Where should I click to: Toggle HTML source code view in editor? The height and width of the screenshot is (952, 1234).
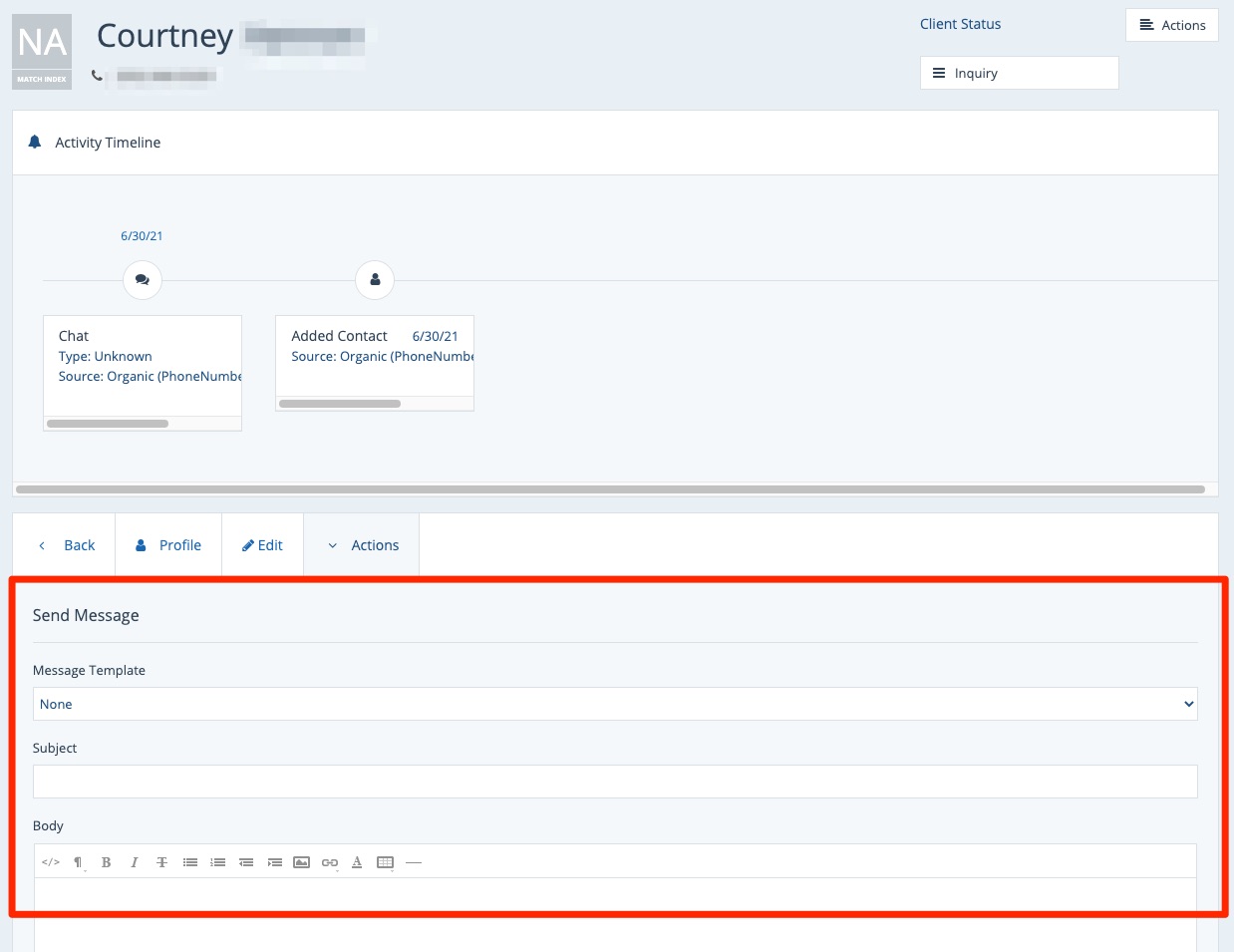coord(51,862)
